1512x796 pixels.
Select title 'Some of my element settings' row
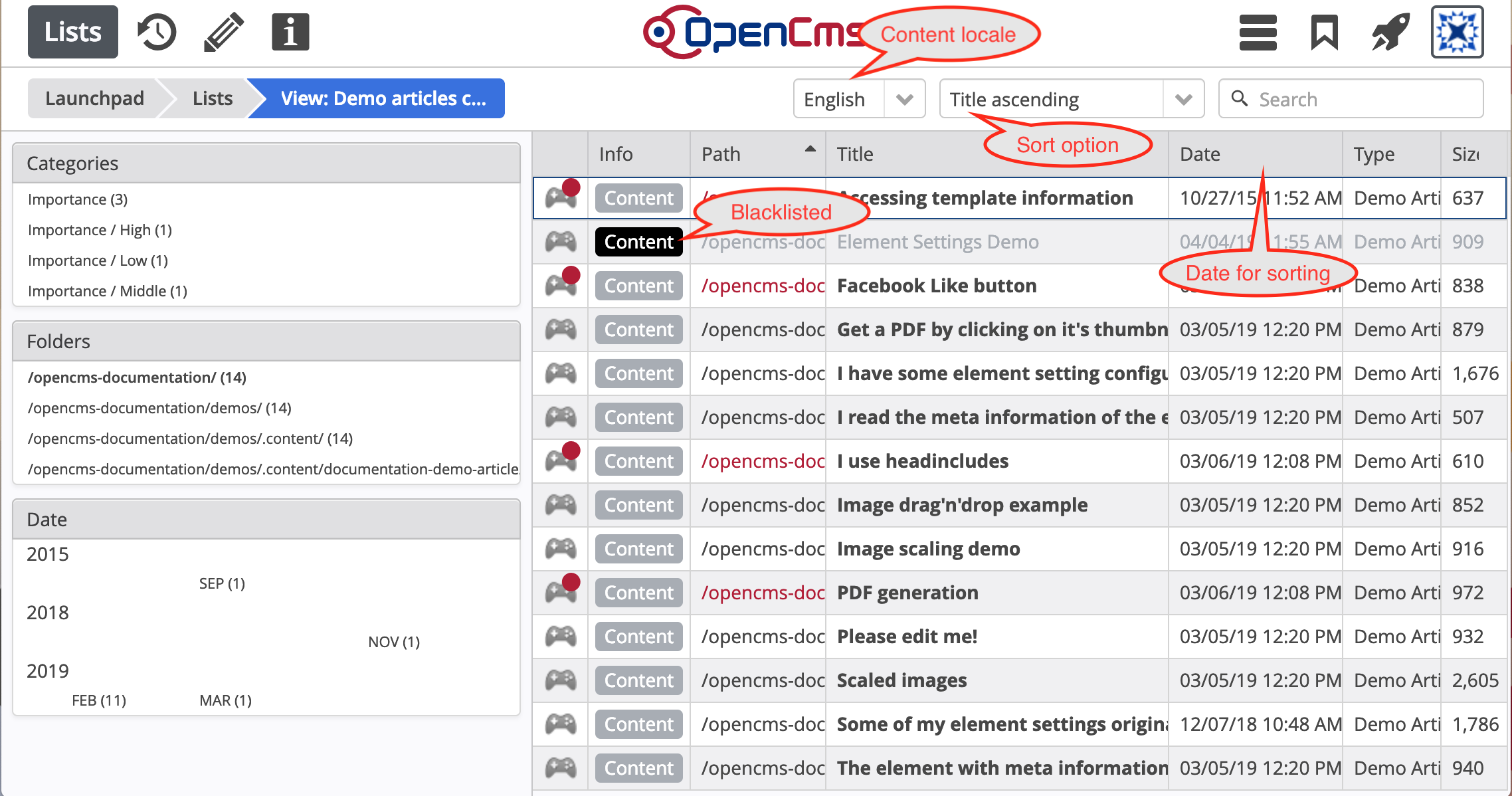click(1002, 724)
